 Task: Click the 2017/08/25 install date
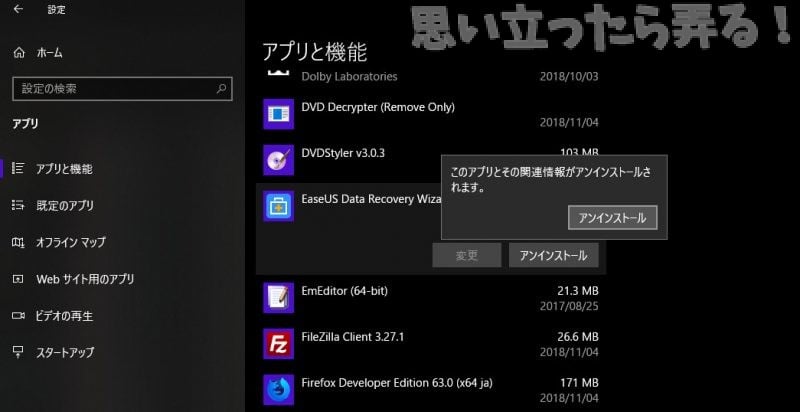tap(569, 306)
